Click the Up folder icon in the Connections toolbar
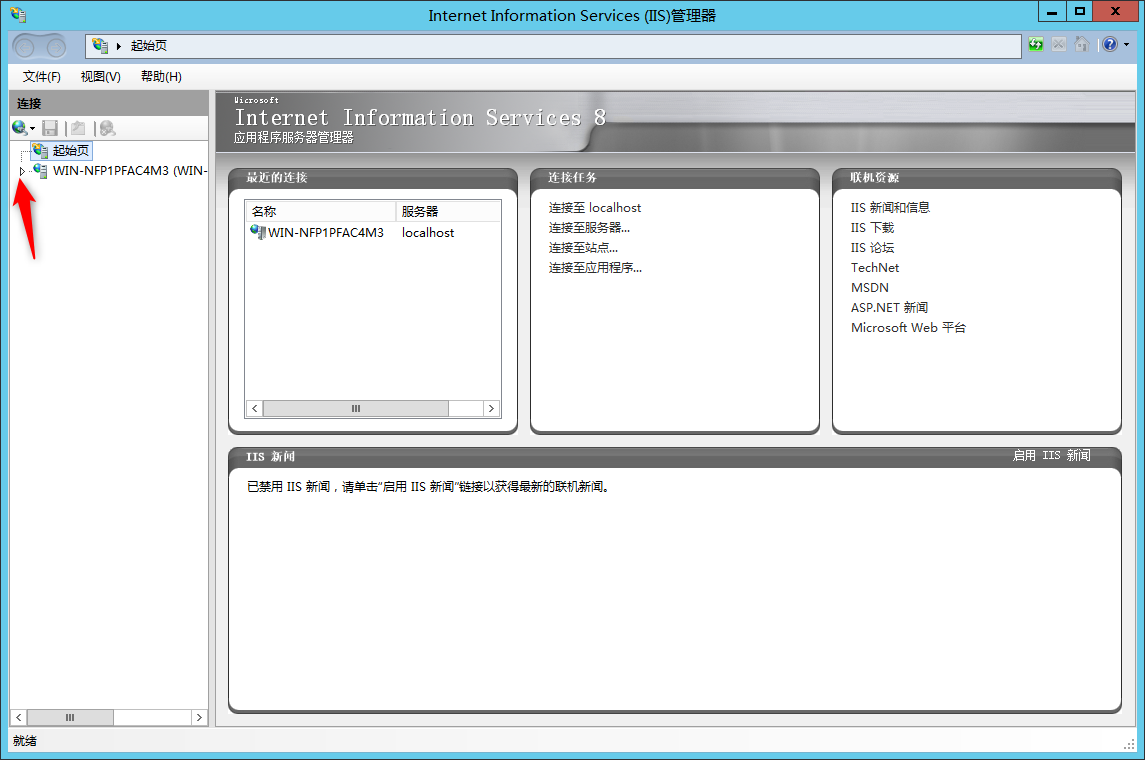This screenshot has height=760, width=1145. [78, 128]
